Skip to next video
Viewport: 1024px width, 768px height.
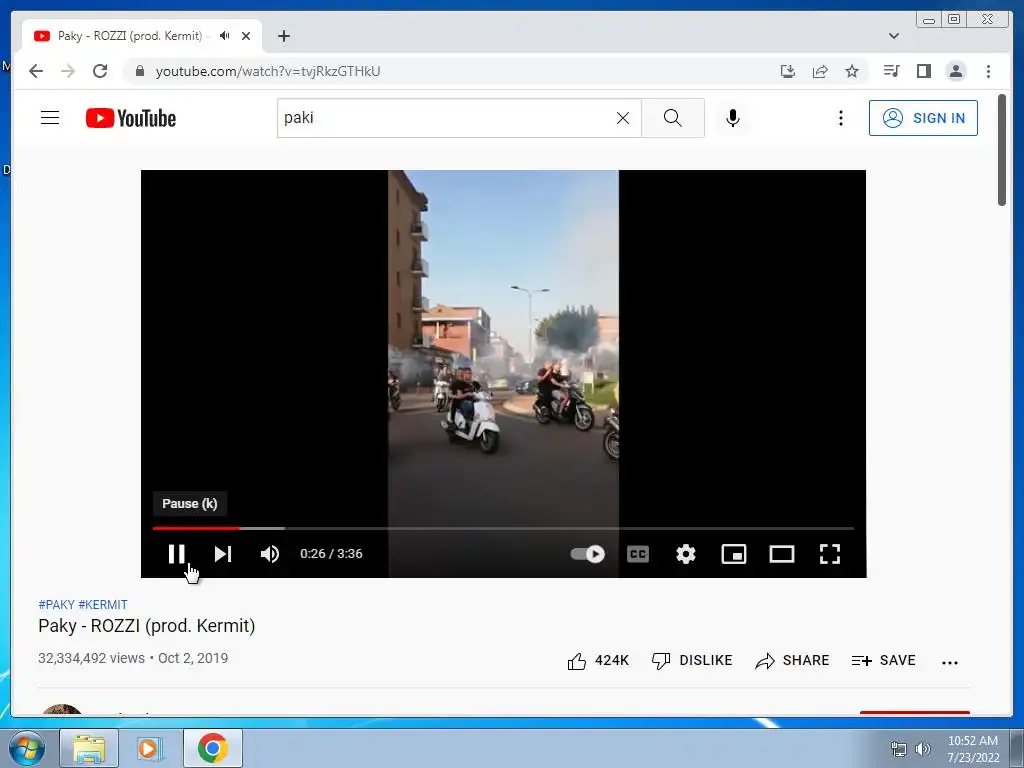pyautogui.click(x=223, y=554)
